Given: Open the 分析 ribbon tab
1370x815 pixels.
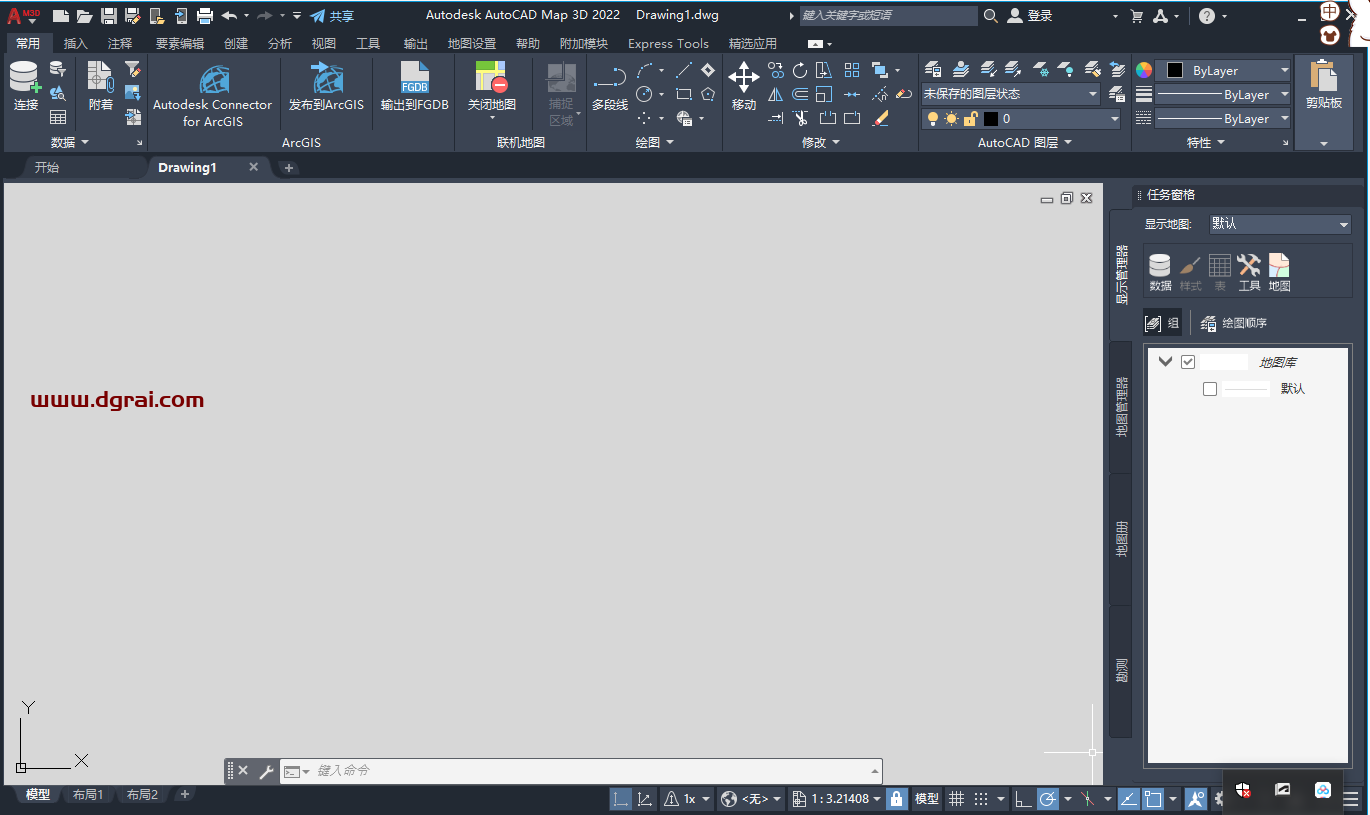Looking at the screenshot, I should (x=280, y=44).
